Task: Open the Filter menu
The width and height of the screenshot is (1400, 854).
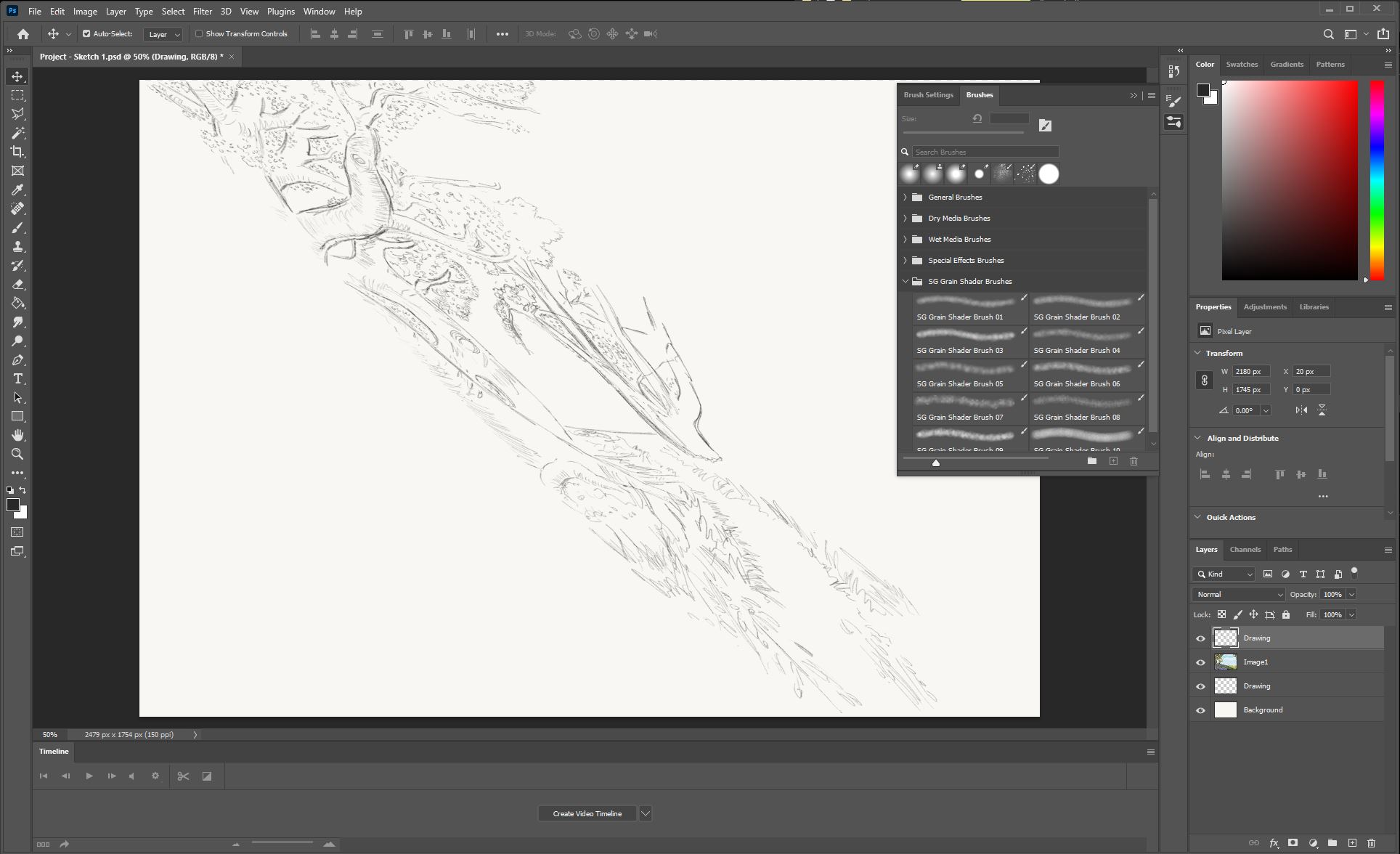Action: [202, 11]
